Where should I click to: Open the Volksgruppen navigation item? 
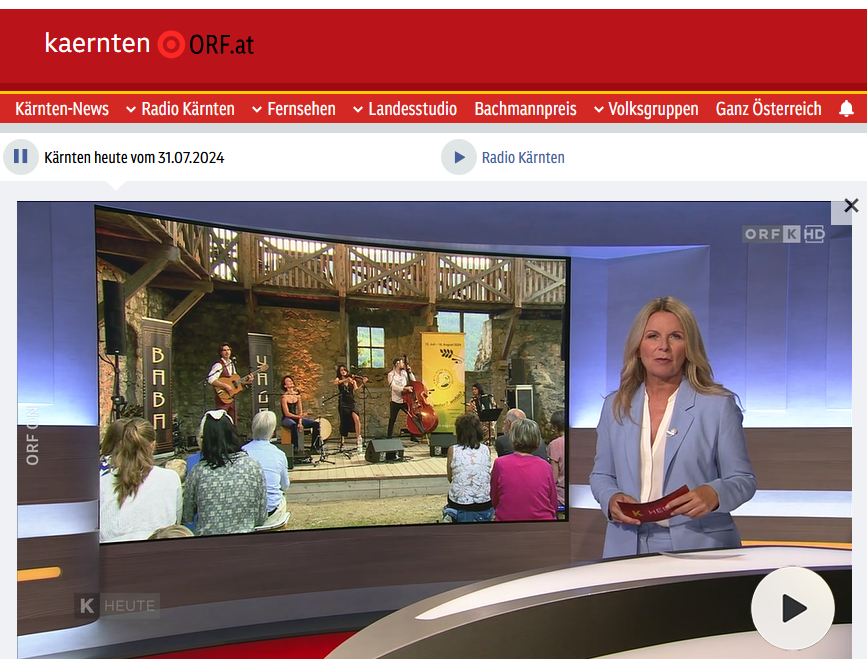click(x=653, y=108)
